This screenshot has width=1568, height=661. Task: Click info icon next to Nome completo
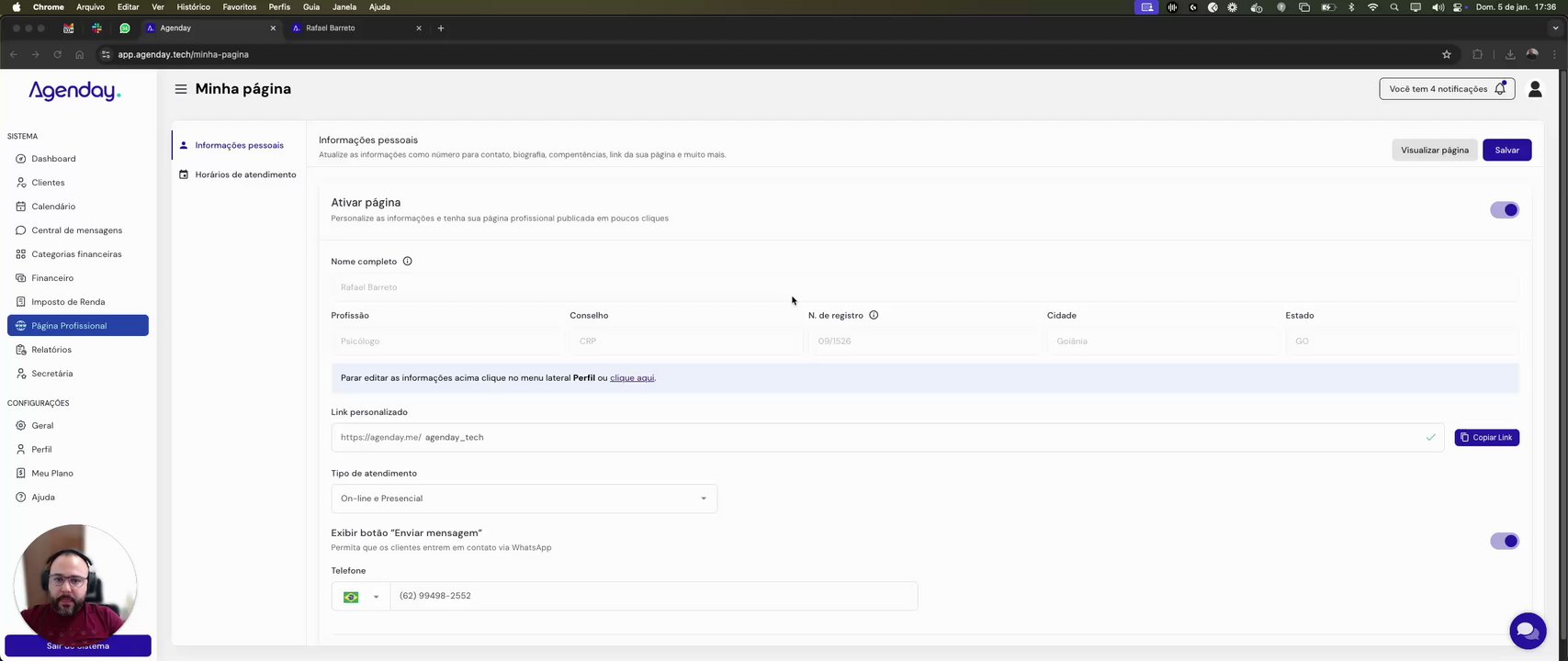(x=408, y=262)
